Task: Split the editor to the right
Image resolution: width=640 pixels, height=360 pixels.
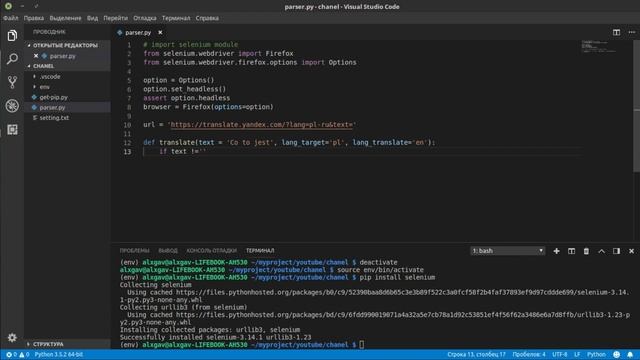Action: (616, 32)
